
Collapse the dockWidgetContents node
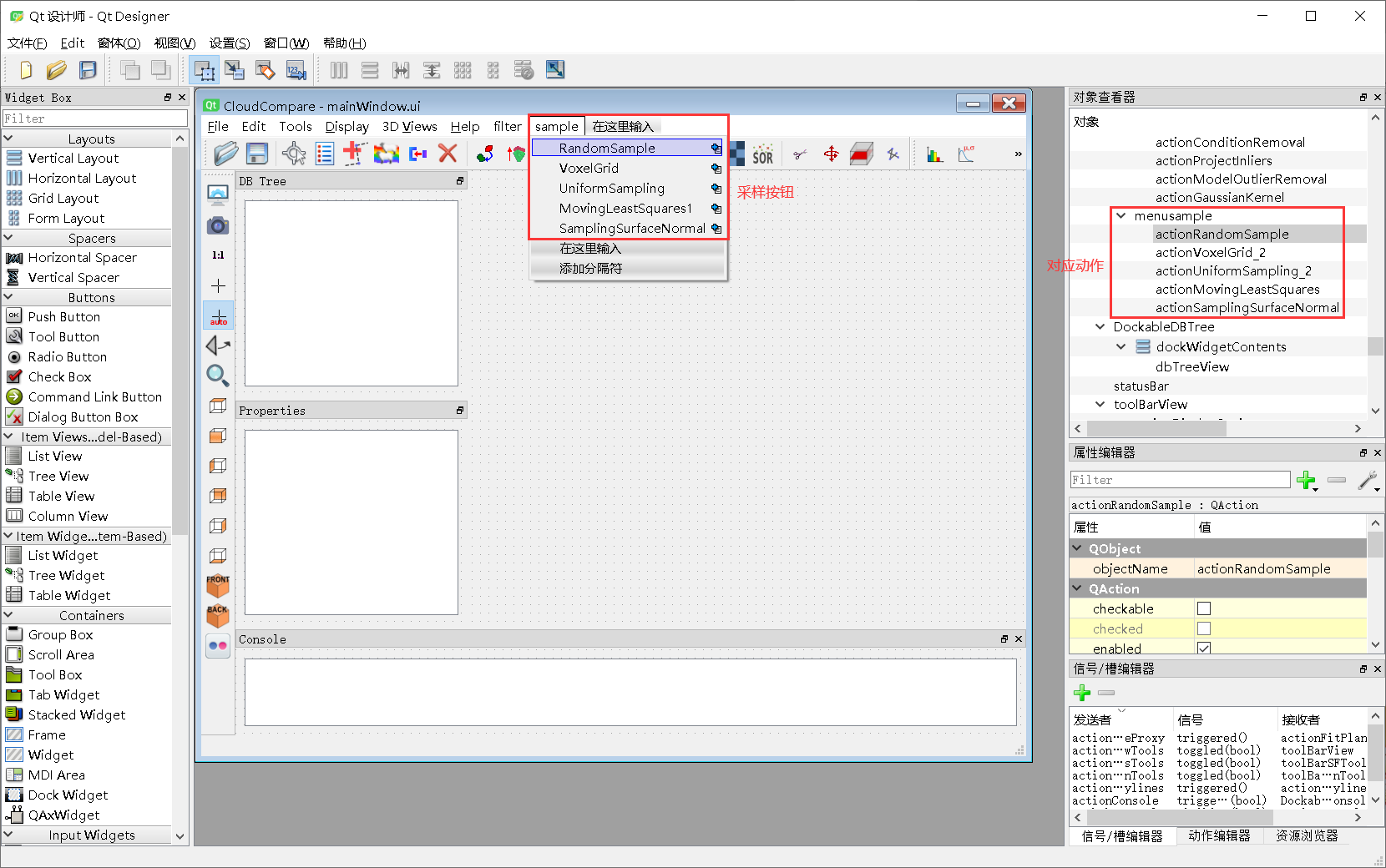point(1121,346)
